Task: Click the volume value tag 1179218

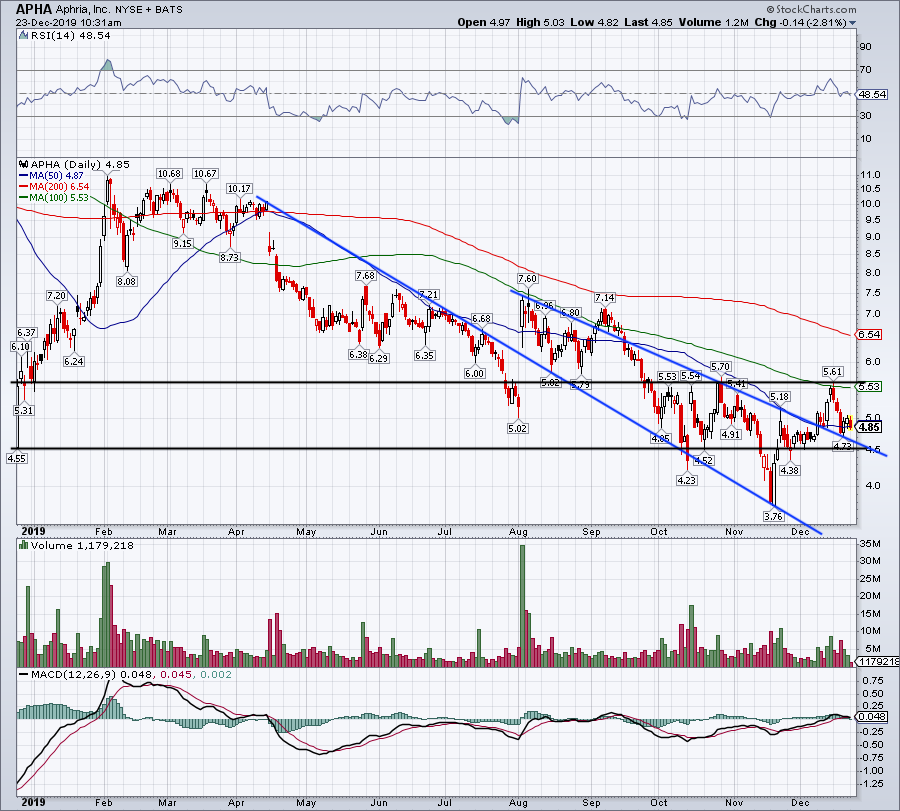Action: point(878,661)
